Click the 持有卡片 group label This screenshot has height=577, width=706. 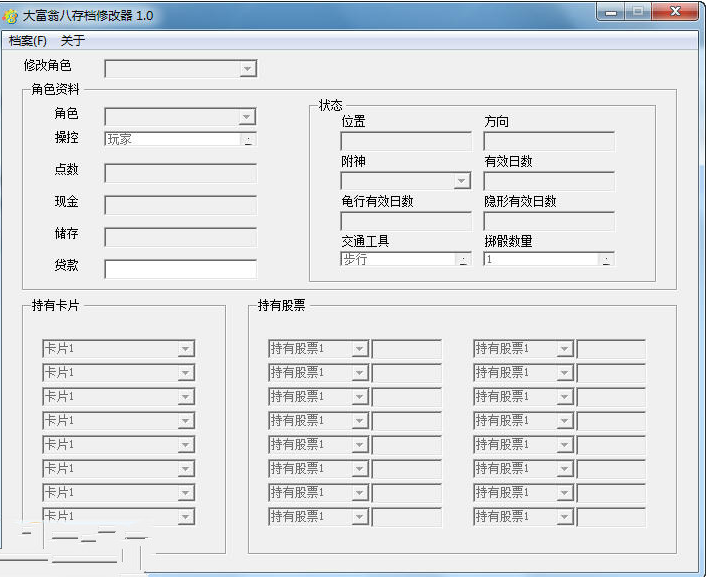point(55,305)
